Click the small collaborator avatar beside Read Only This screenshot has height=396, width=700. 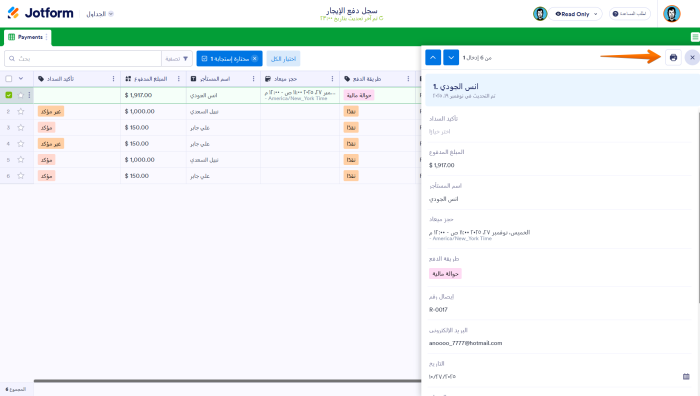[x=540, y=14]
